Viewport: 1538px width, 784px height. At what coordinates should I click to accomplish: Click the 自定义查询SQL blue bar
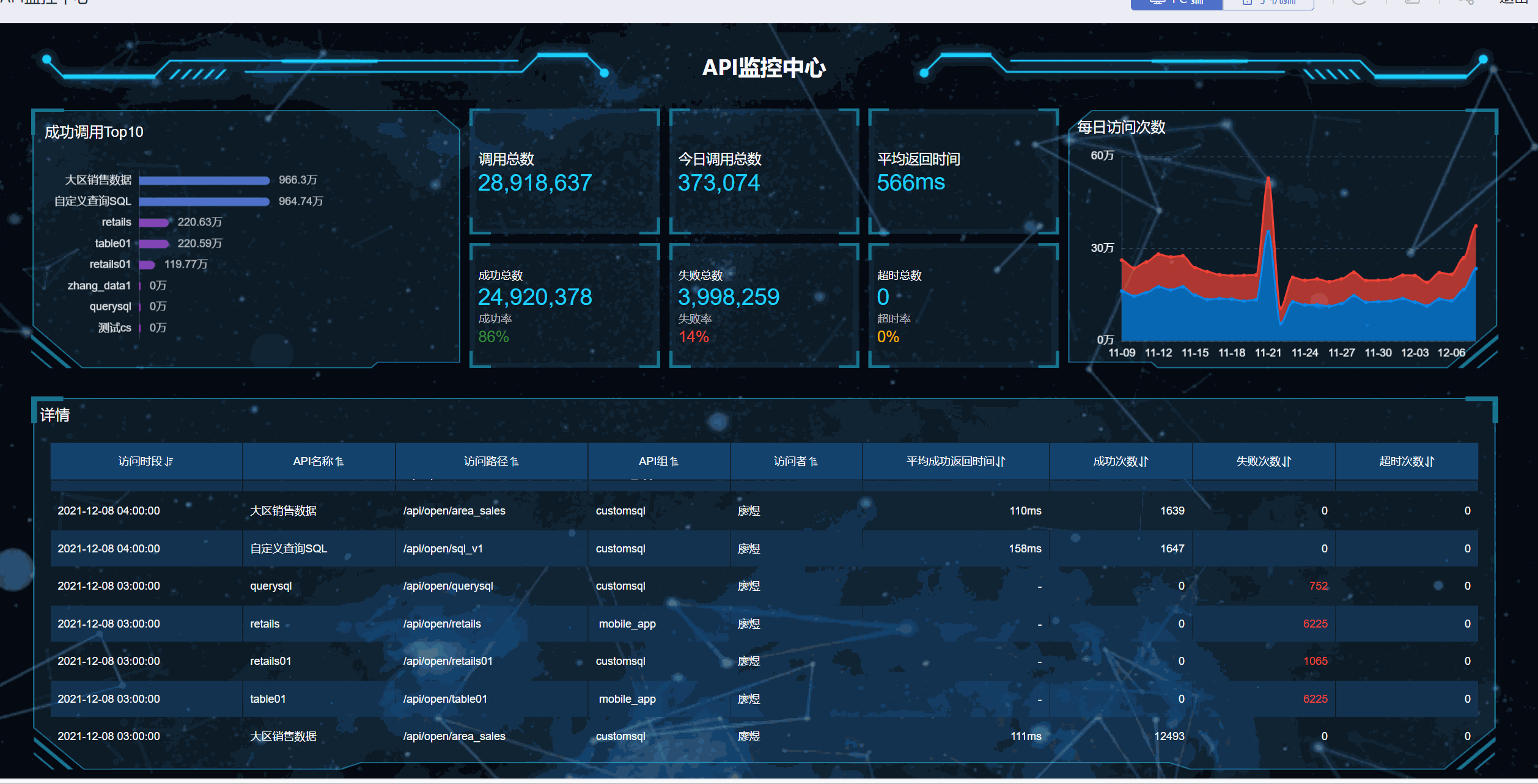tap(204, 202)
